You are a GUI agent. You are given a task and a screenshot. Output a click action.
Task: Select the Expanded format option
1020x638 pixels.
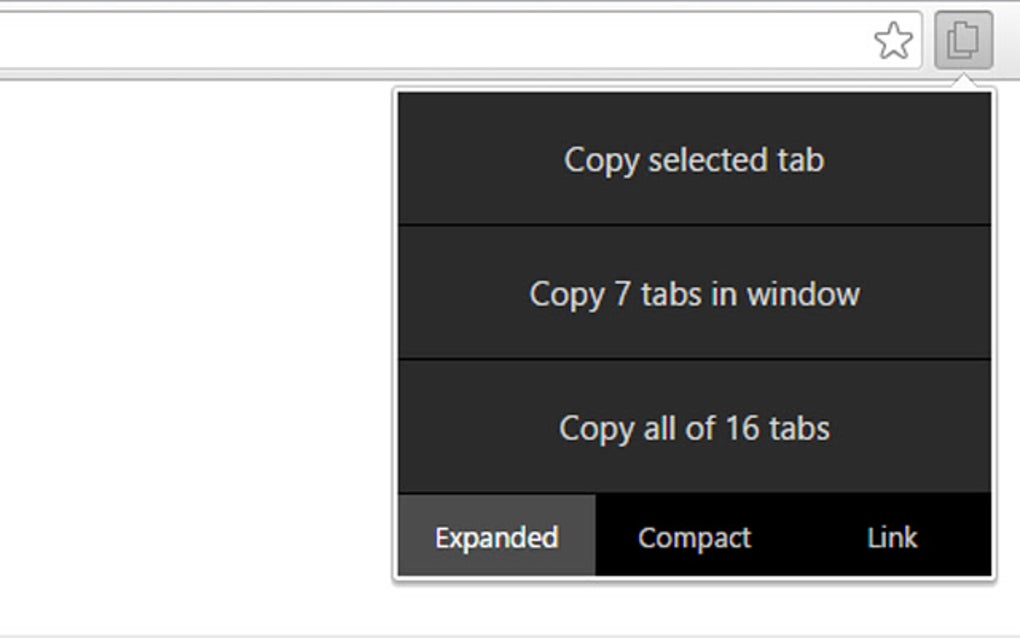[x=495, y=537]
